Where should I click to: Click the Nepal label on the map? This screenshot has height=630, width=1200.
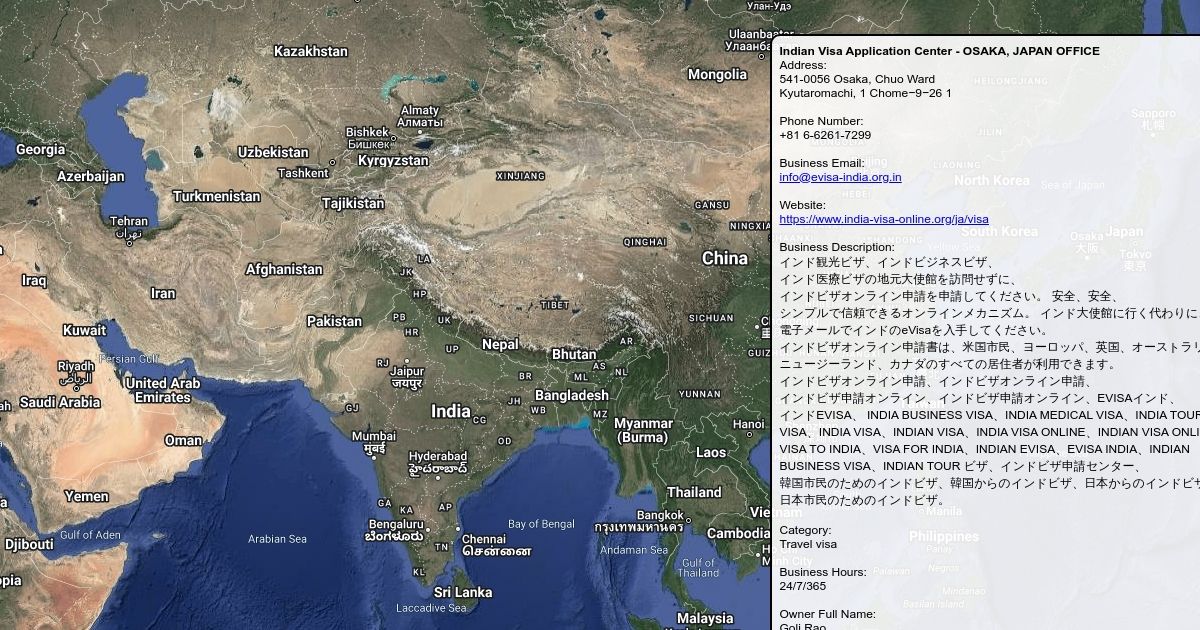click(500, 344)
